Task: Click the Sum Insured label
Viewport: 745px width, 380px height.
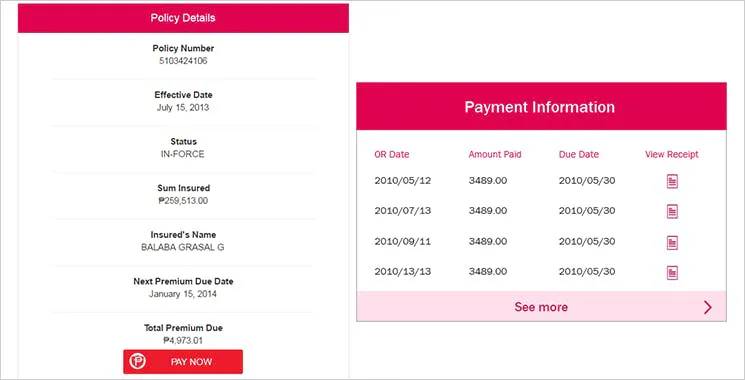Action: tap(183, 188)
